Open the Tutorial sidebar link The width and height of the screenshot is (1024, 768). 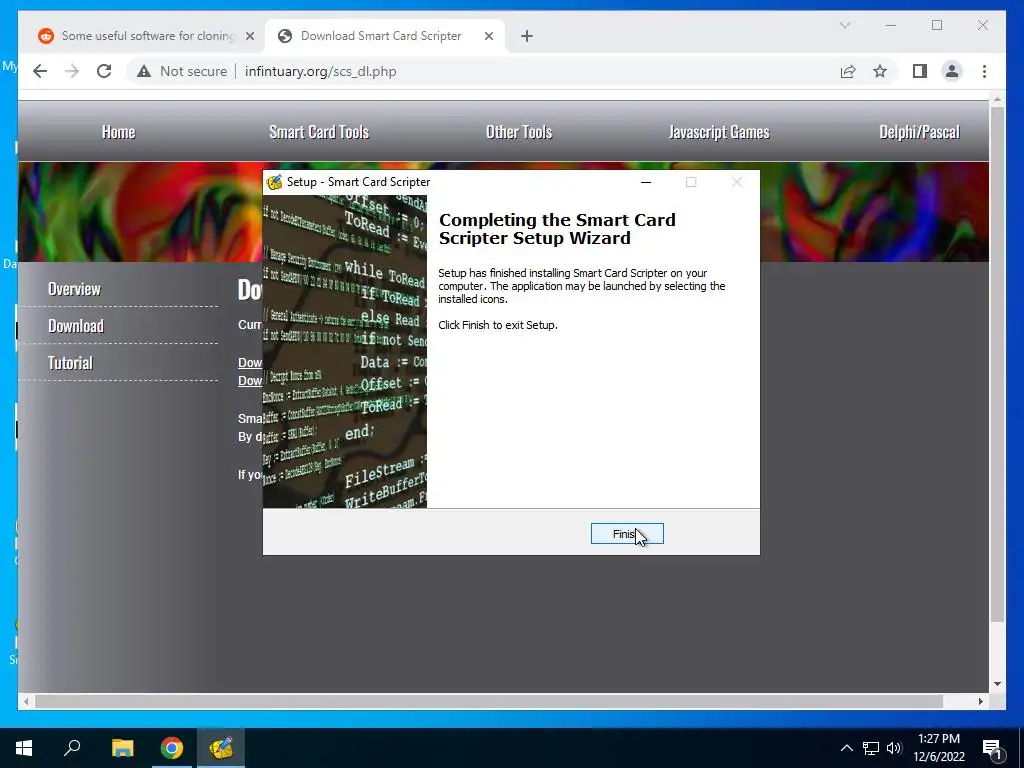pyautogui.click(x=71, y=363)
